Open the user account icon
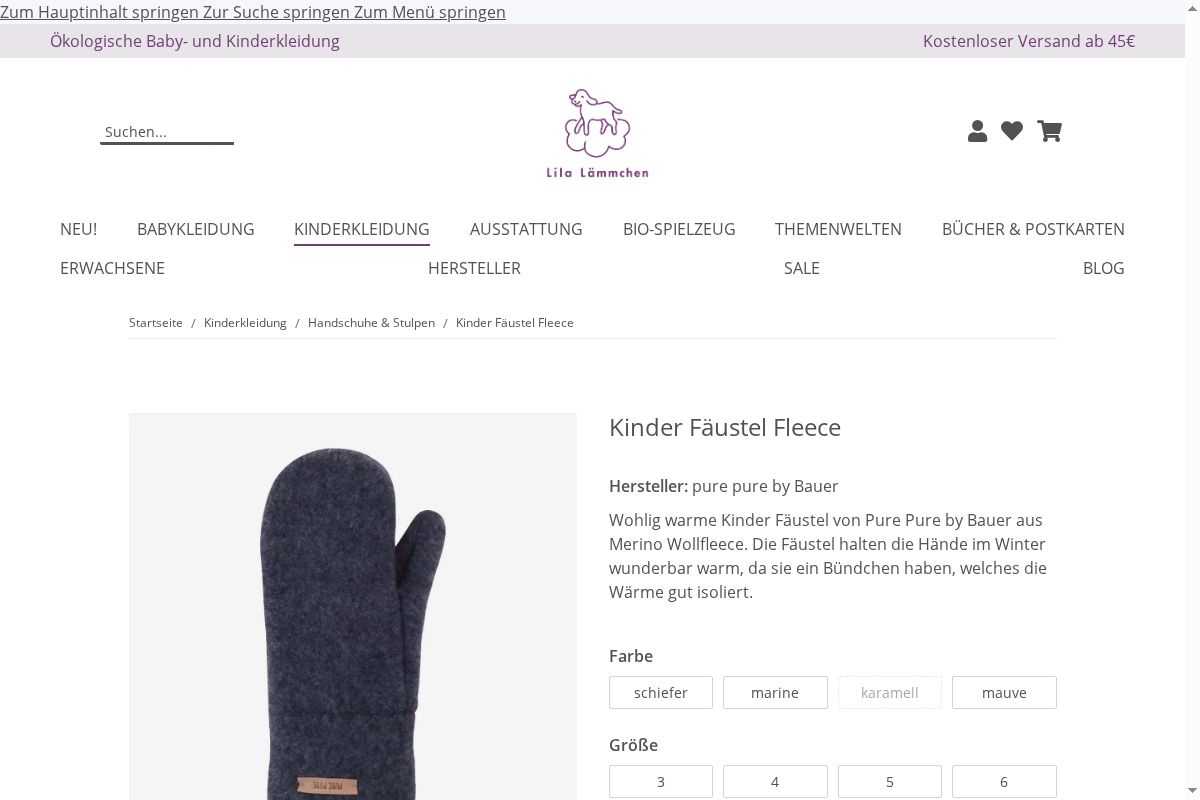 coord(977,131)
